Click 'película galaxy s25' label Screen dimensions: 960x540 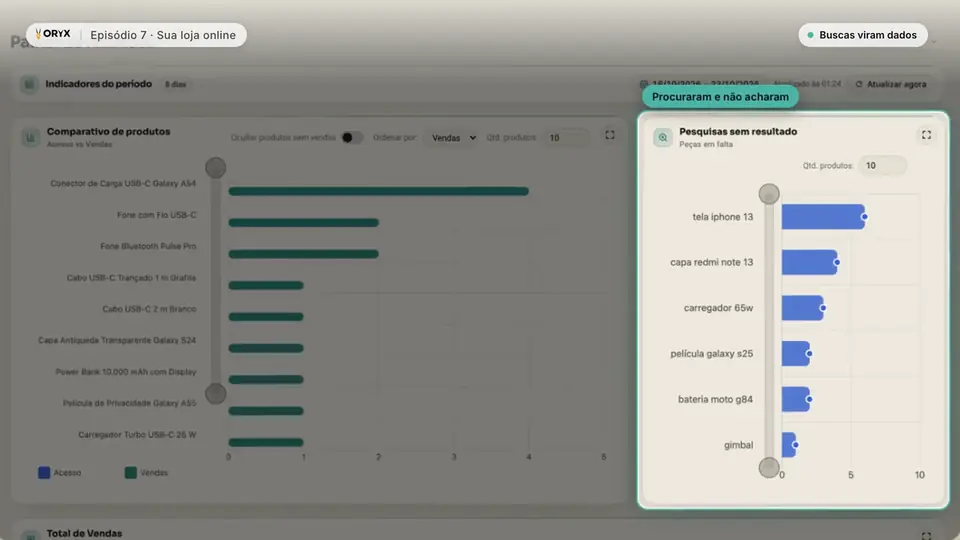click(711, 353)
